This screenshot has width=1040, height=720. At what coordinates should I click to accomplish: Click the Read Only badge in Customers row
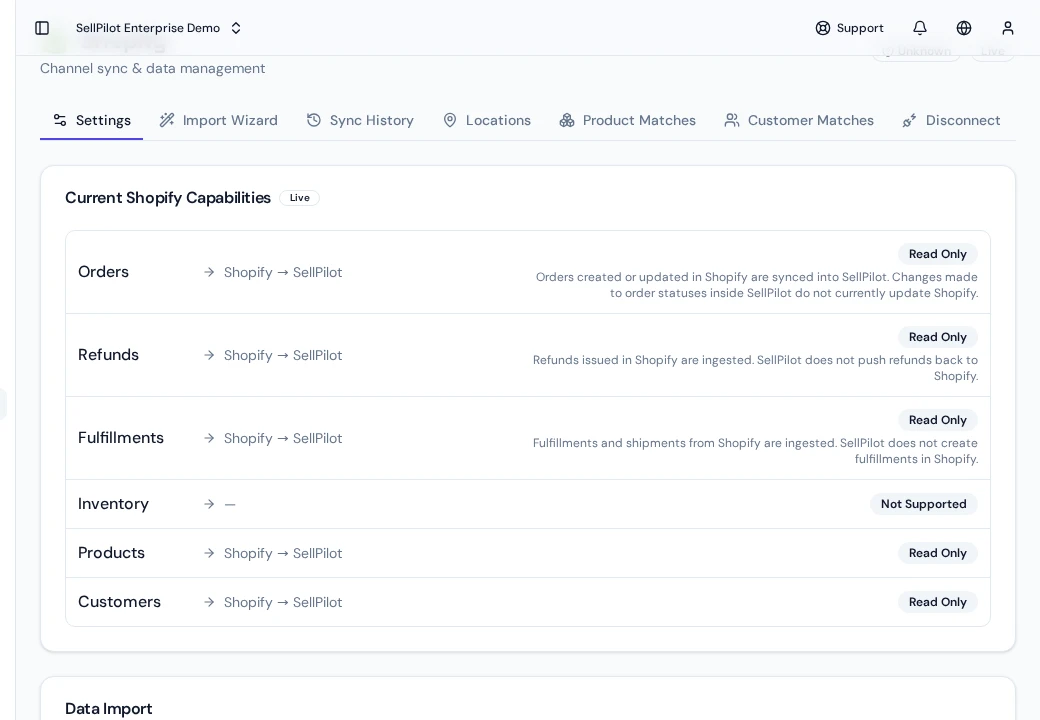click(x=937, y=602)
